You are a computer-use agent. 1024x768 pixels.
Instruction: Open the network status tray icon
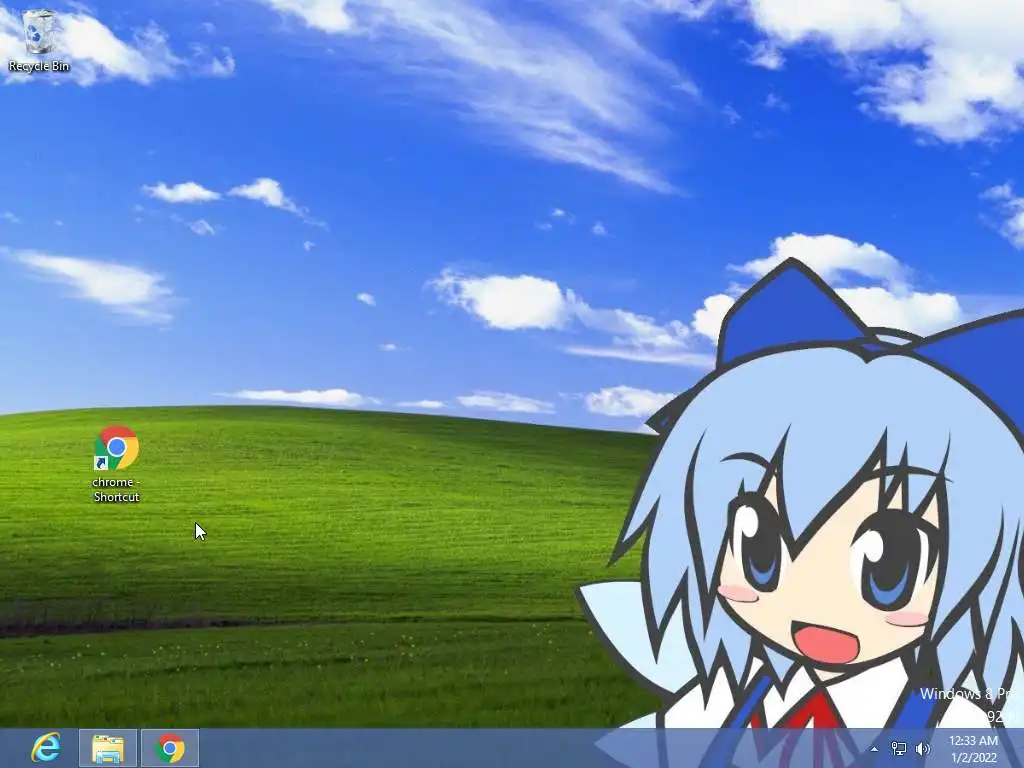[899, 749]
